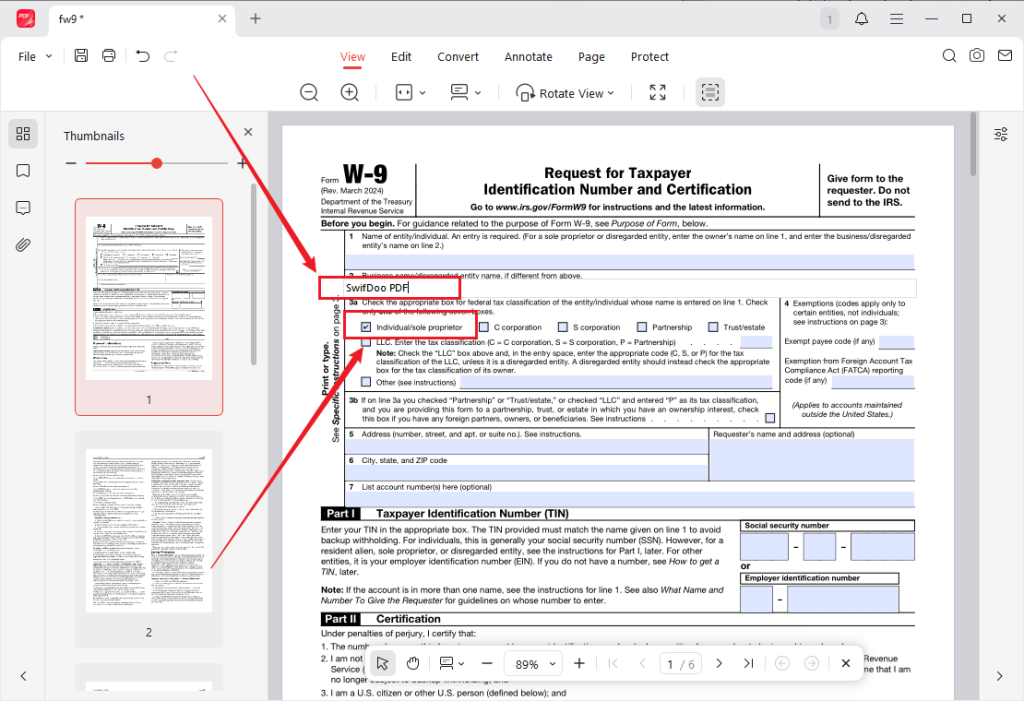Go back to previous view
The width and height of the screenshot is (1024, 701).
click(x=782, y=663)
